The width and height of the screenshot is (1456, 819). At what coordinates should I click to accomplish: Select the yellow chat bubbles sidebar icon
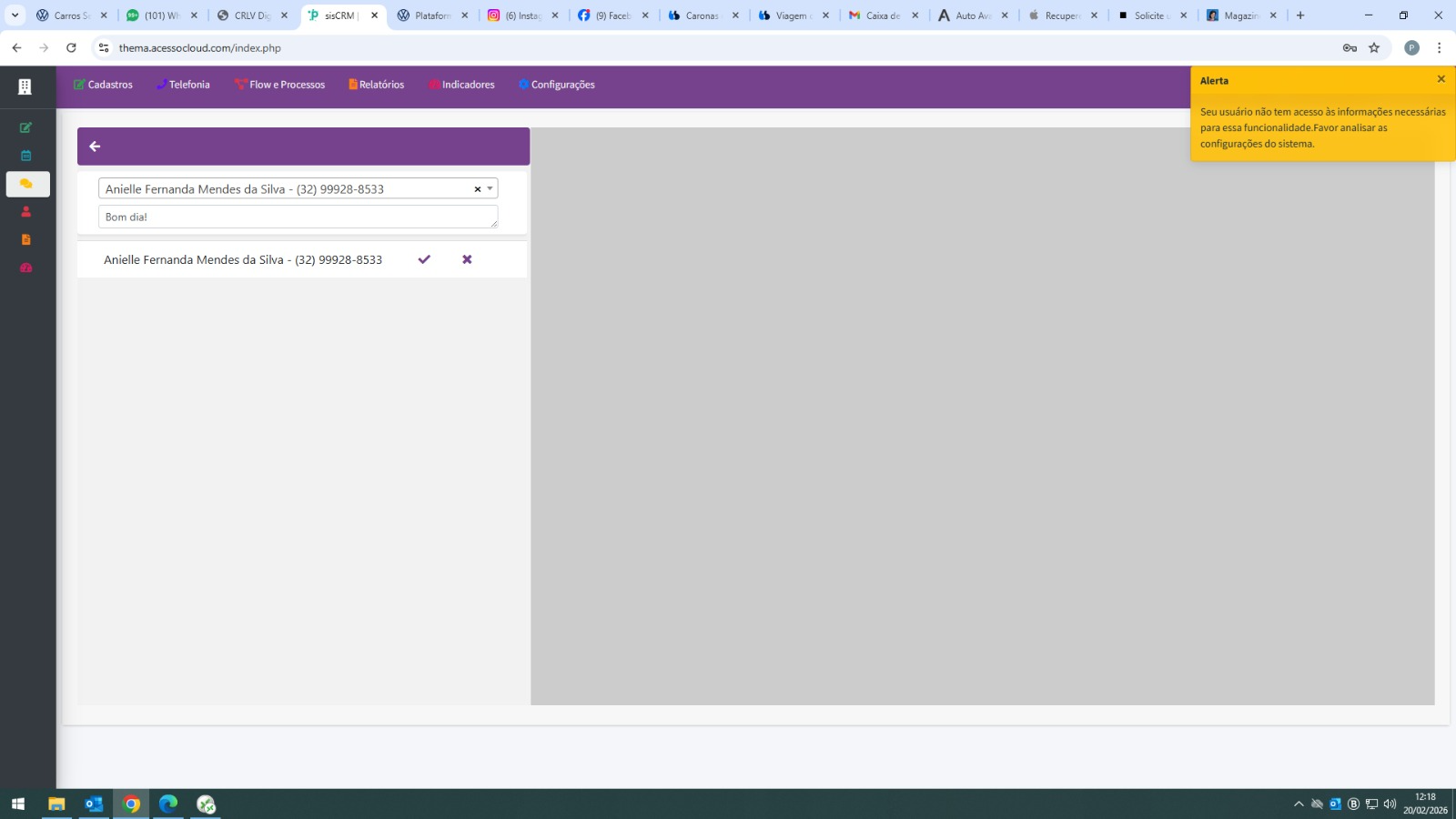26,184
